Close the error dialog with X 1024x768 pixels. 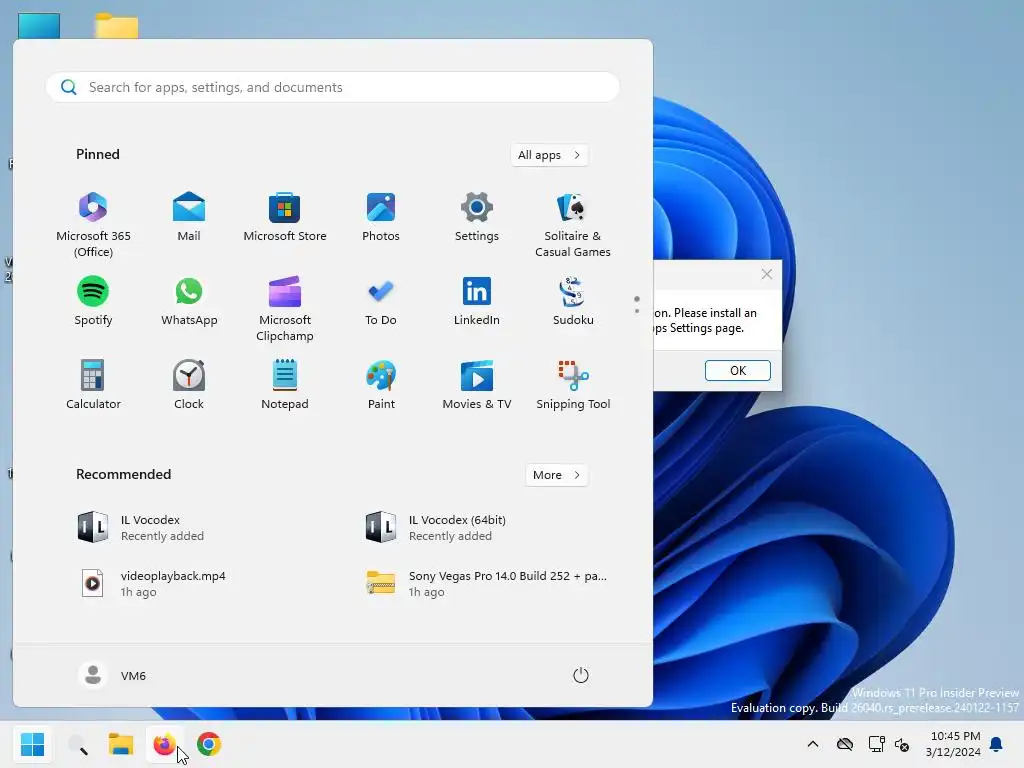[x=767, y=274]
